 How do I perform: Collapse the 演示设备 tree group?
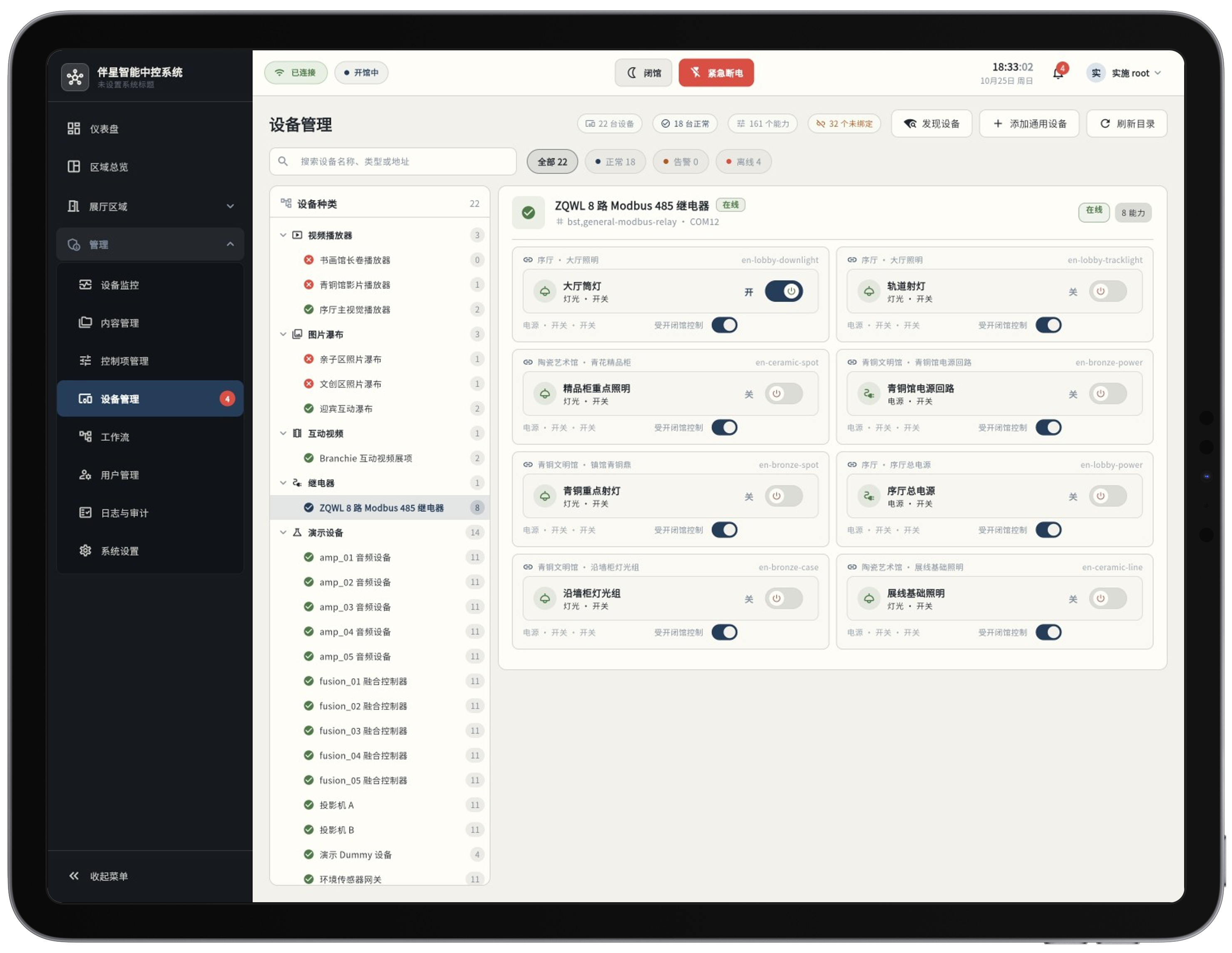[x=283, y=532]
